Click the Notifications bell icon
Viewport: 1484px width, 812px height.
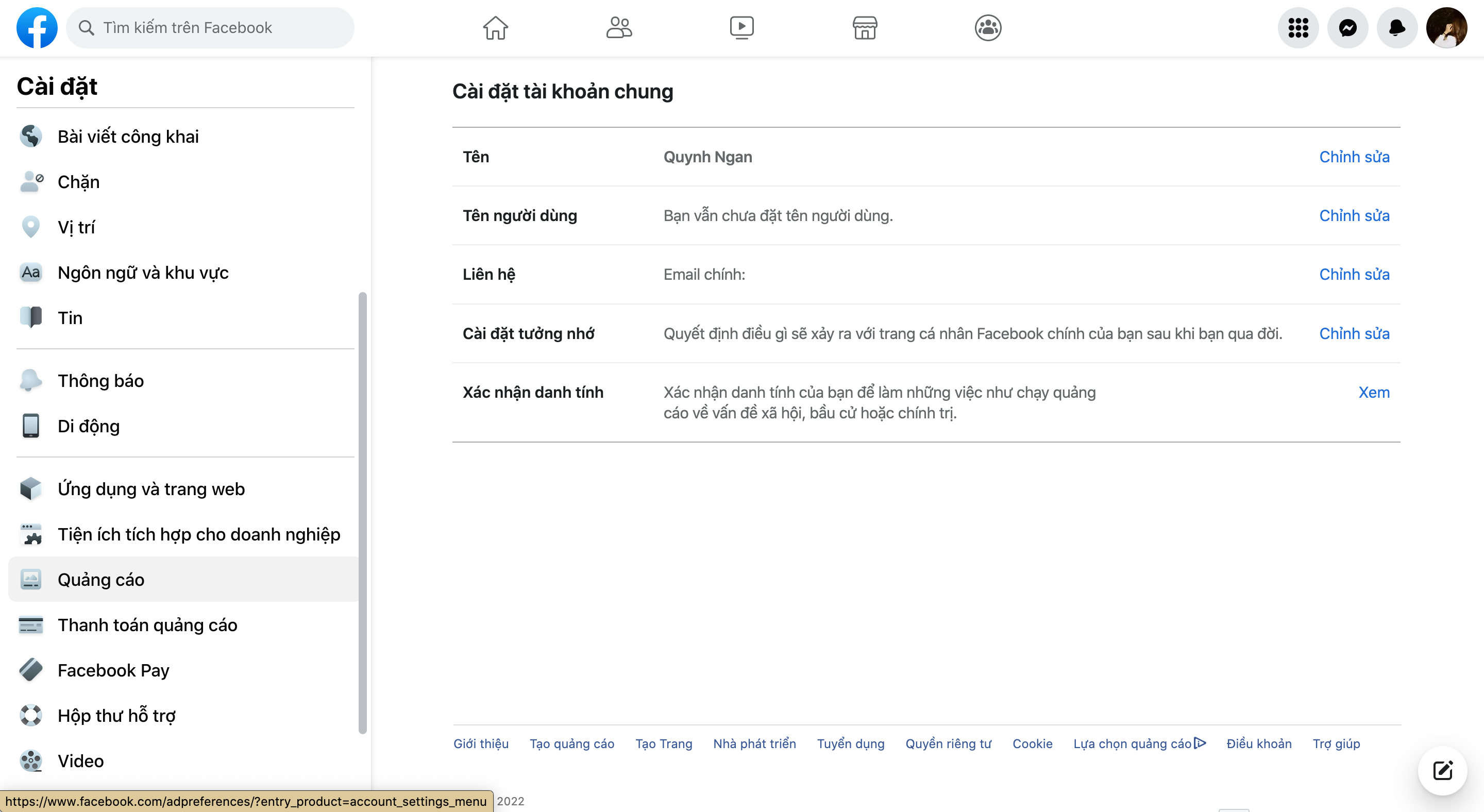click(x=1396, y=27)
